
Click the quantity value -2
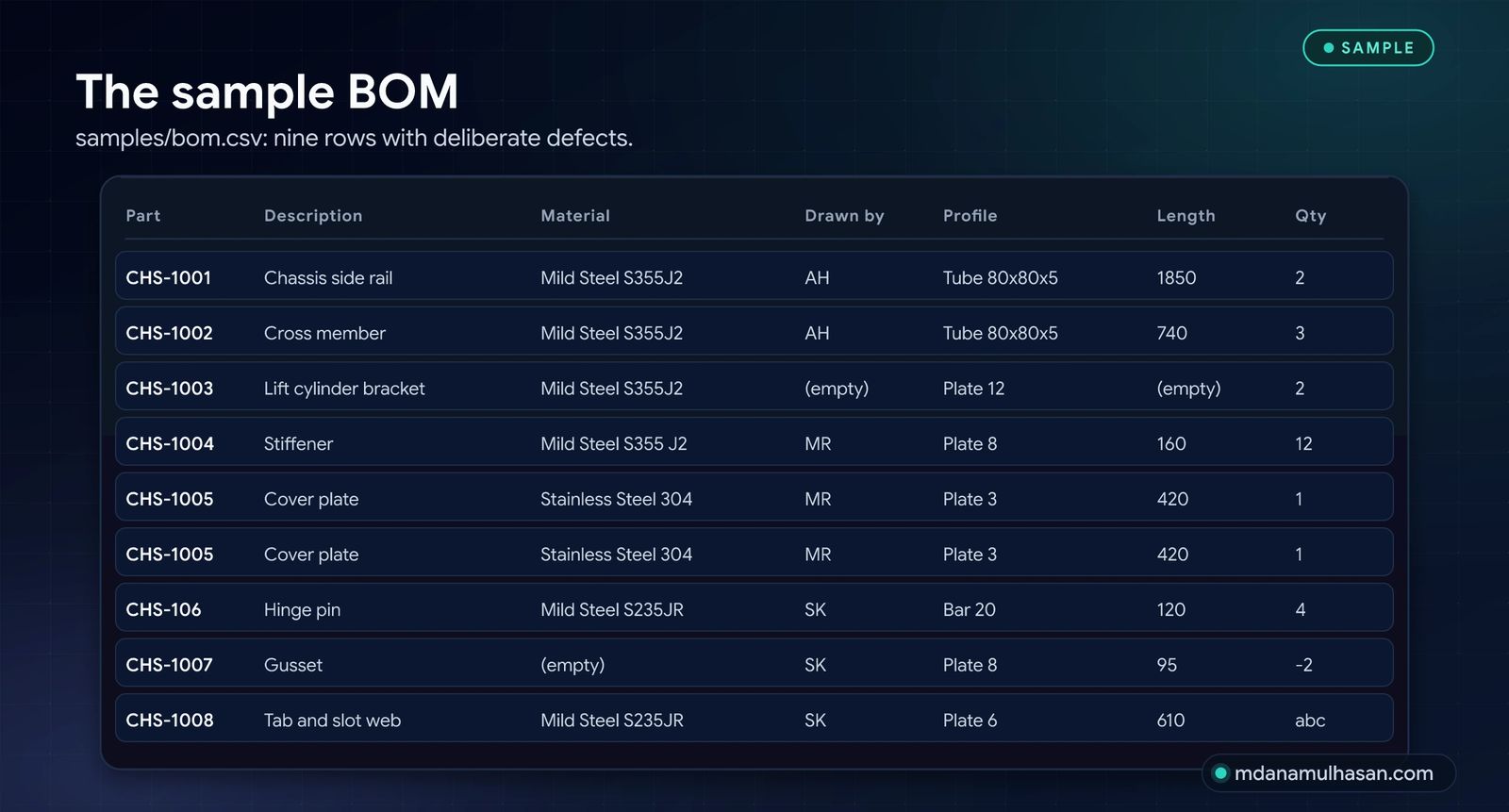tap(1303, 665)
